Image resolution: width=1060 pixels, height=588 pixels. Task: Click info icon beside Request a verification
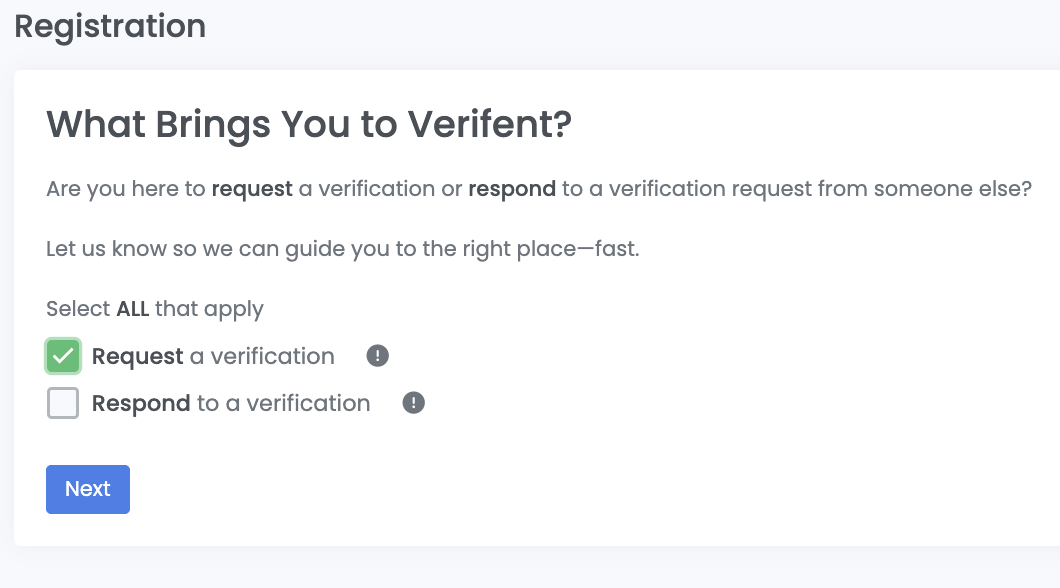(x=377, y=356)
